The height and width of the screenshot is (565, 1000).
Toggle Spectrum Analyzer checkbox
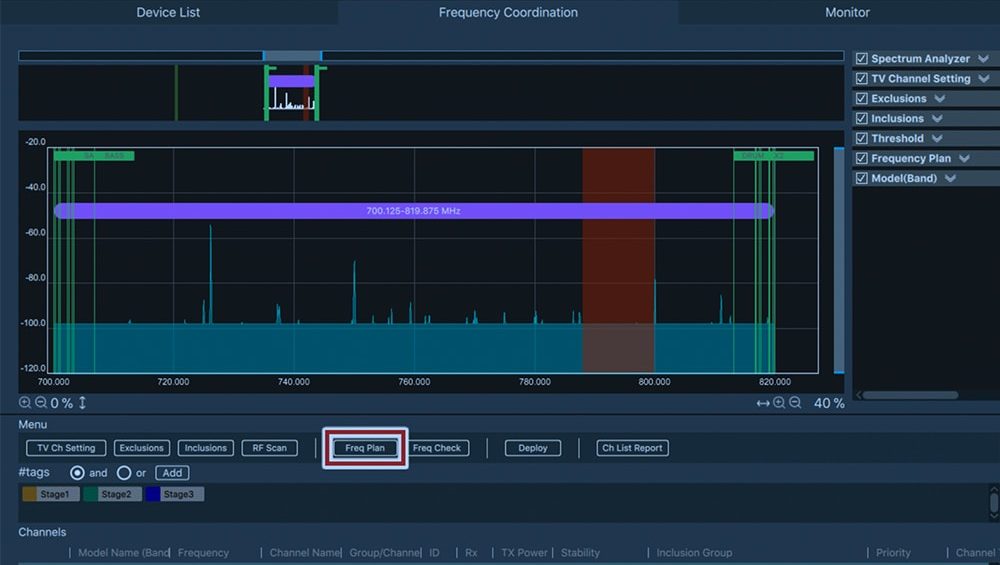(x=862, y=59)
